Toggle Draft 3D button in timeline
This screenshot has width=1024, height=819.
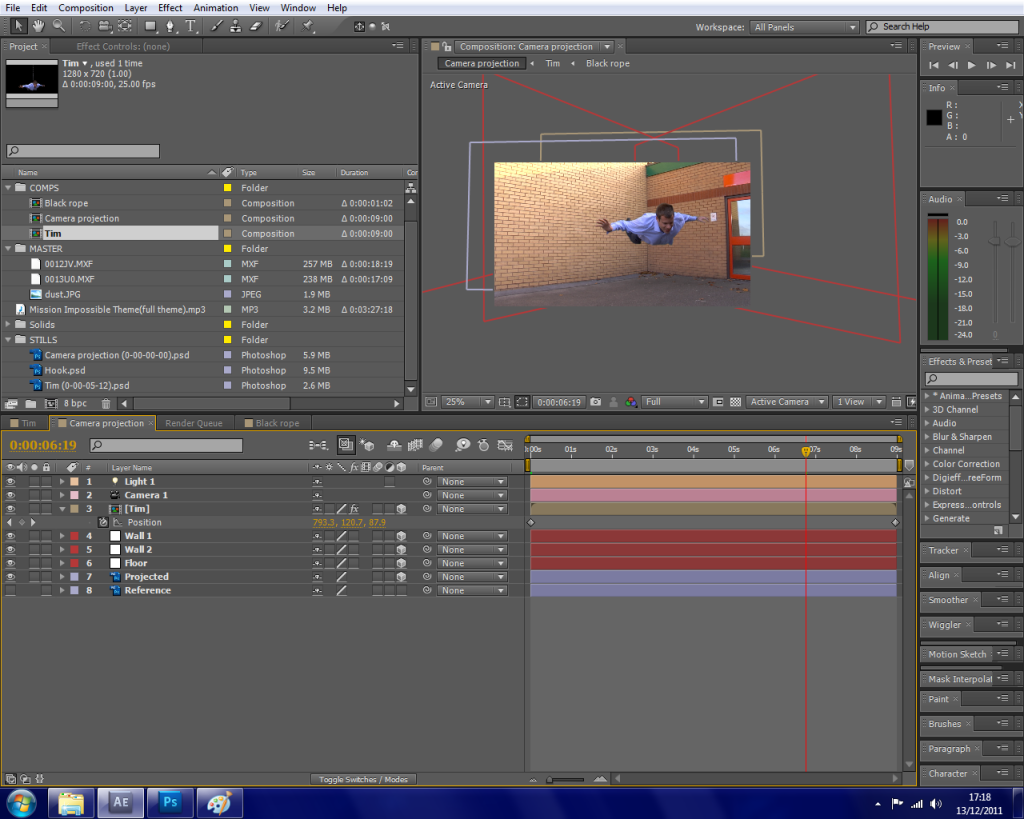pos(366,445)
